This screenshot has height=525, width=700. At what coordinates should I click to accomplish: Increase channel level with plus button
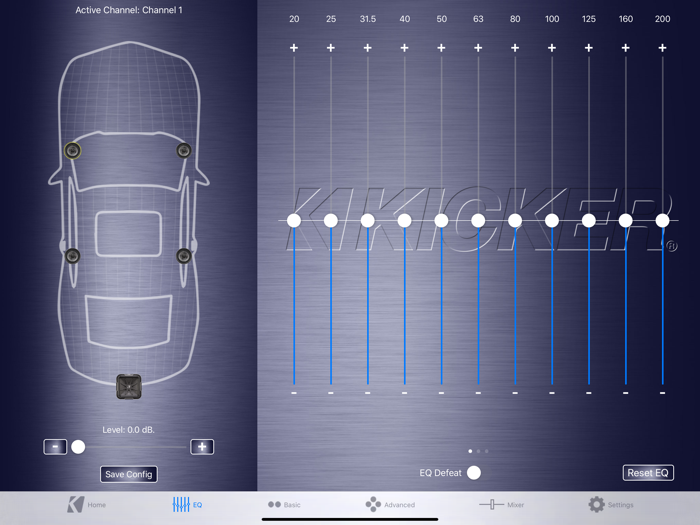(x=202, y=447)
